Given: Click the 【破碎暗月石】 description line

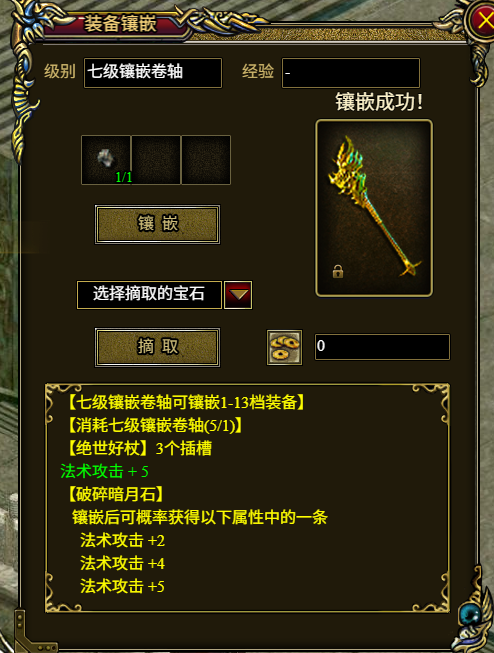Looking at the screenshot, I should pyautogui.click(x=115, y=494).
